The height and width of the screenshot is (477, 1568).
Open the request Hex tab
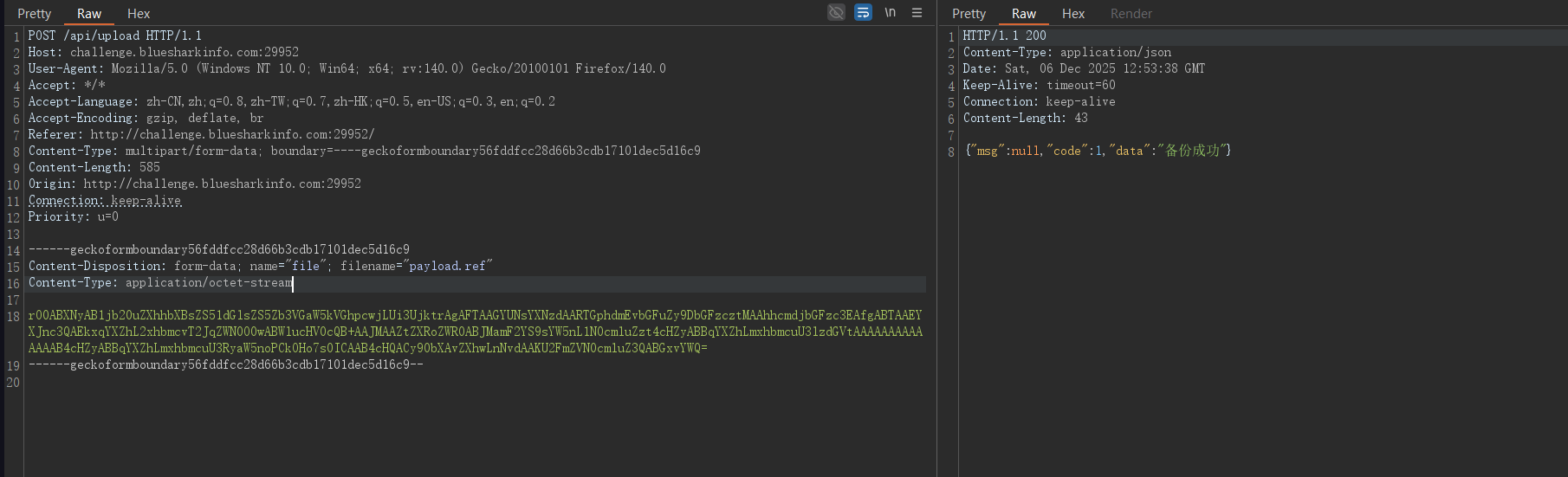click(x=139, y=14)
